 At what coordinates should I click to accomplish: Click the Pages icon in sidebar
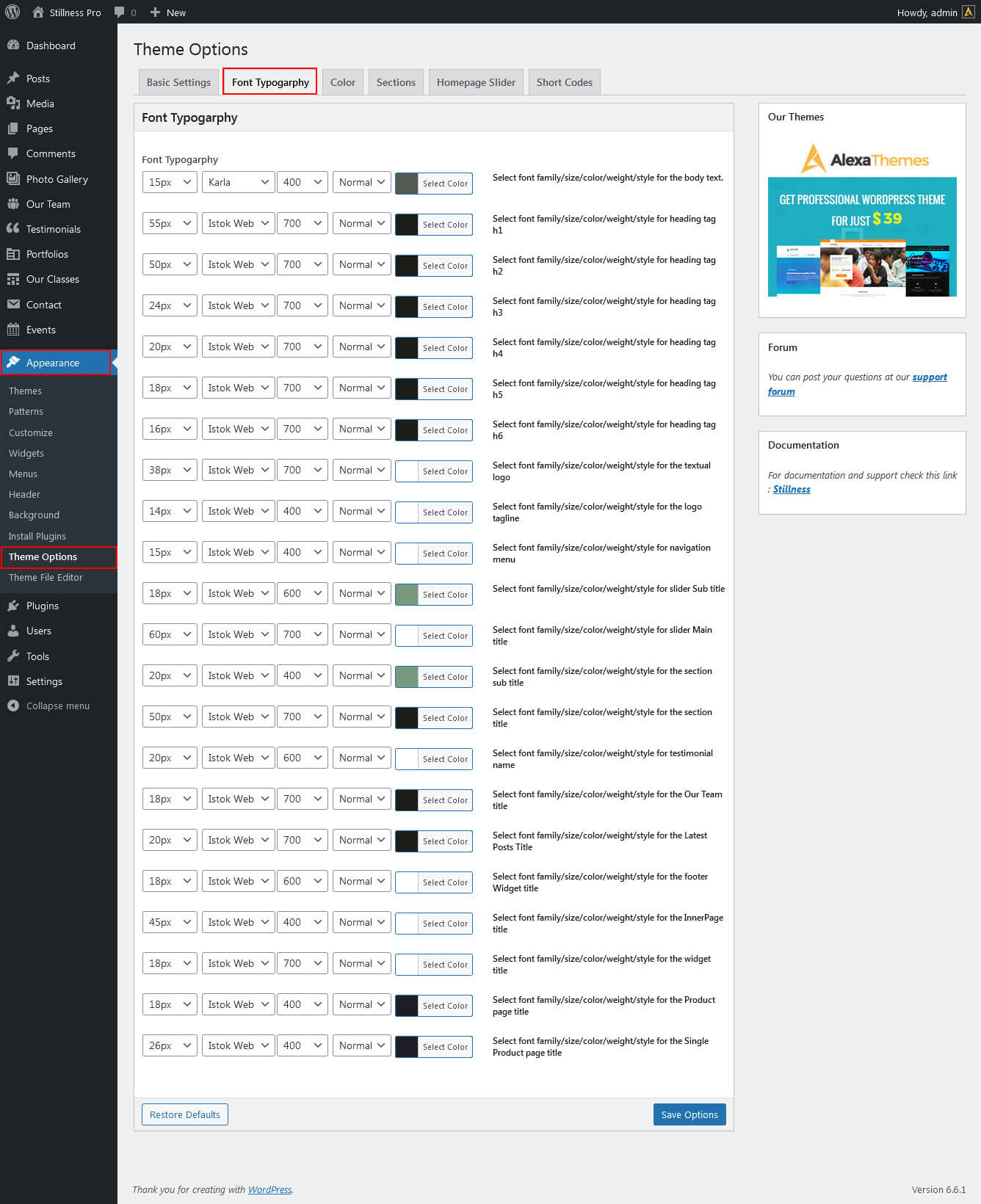pyautogui.click(x=13, y=128)
